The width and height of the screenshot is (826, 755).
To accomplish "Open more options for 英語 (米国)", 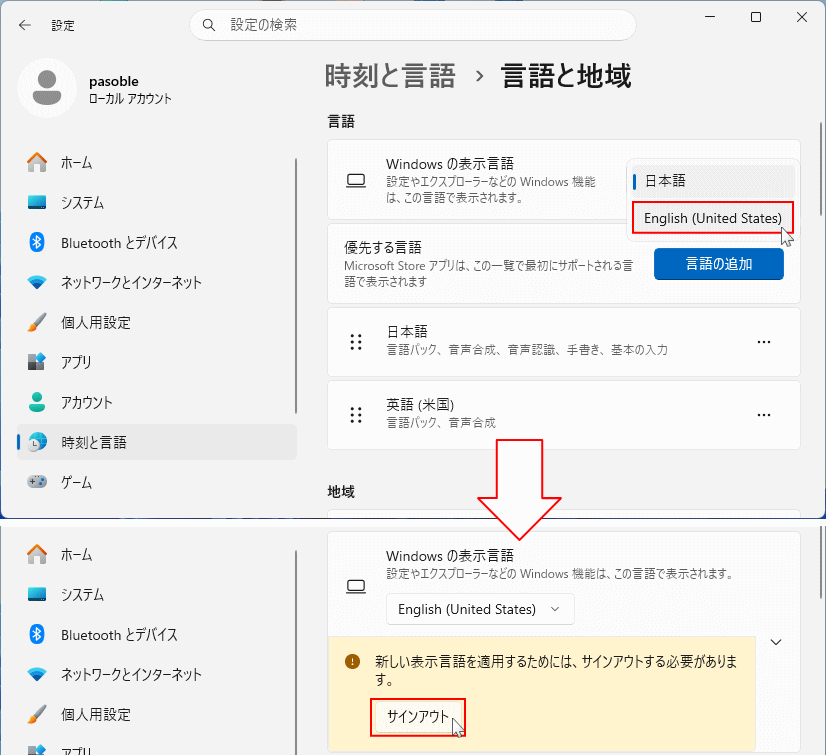I will point(764,414).
